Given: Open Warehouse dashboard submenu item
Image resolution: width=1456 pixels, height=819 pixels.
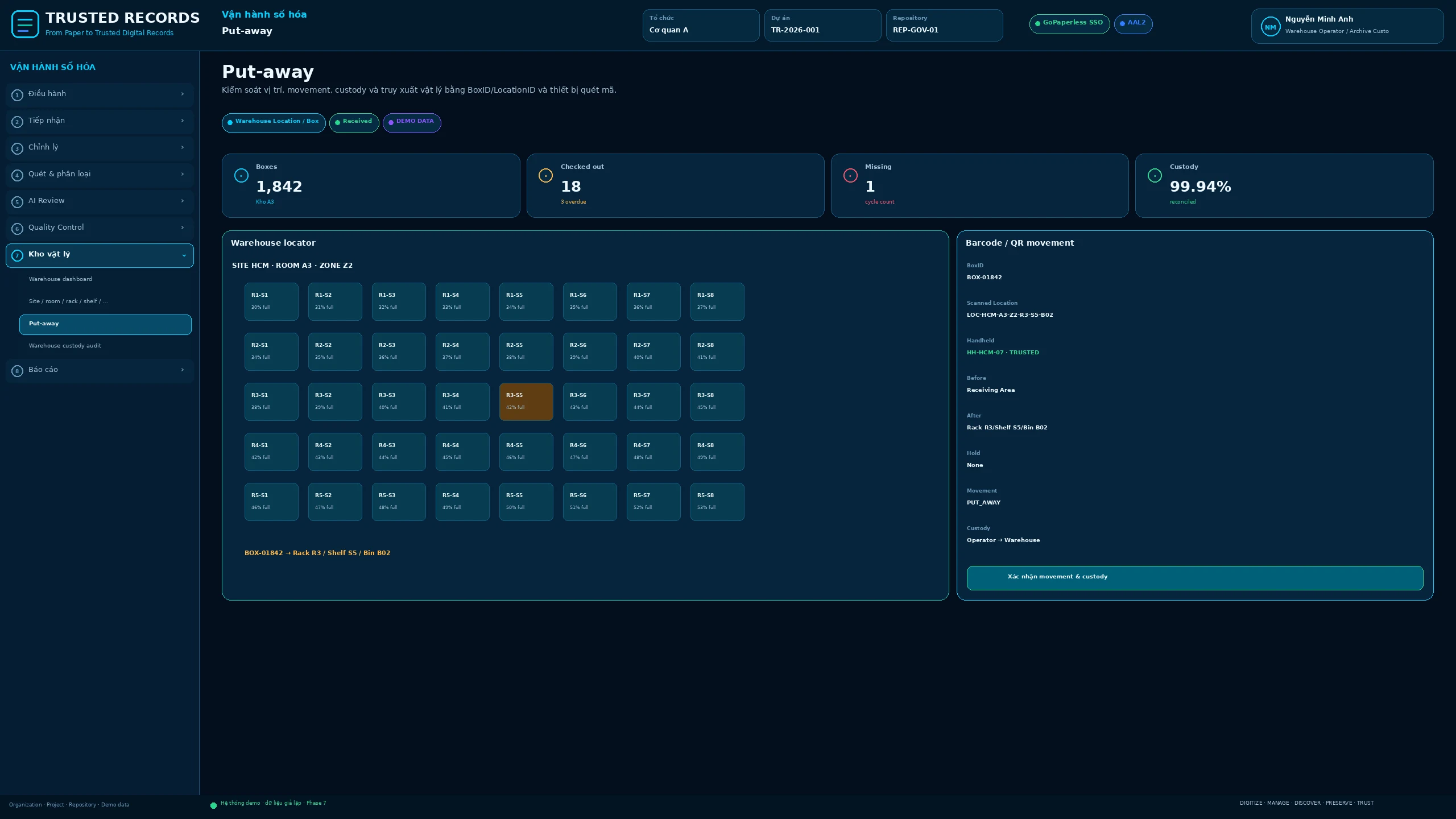Looking at the screenshot, I should [105, 279].
